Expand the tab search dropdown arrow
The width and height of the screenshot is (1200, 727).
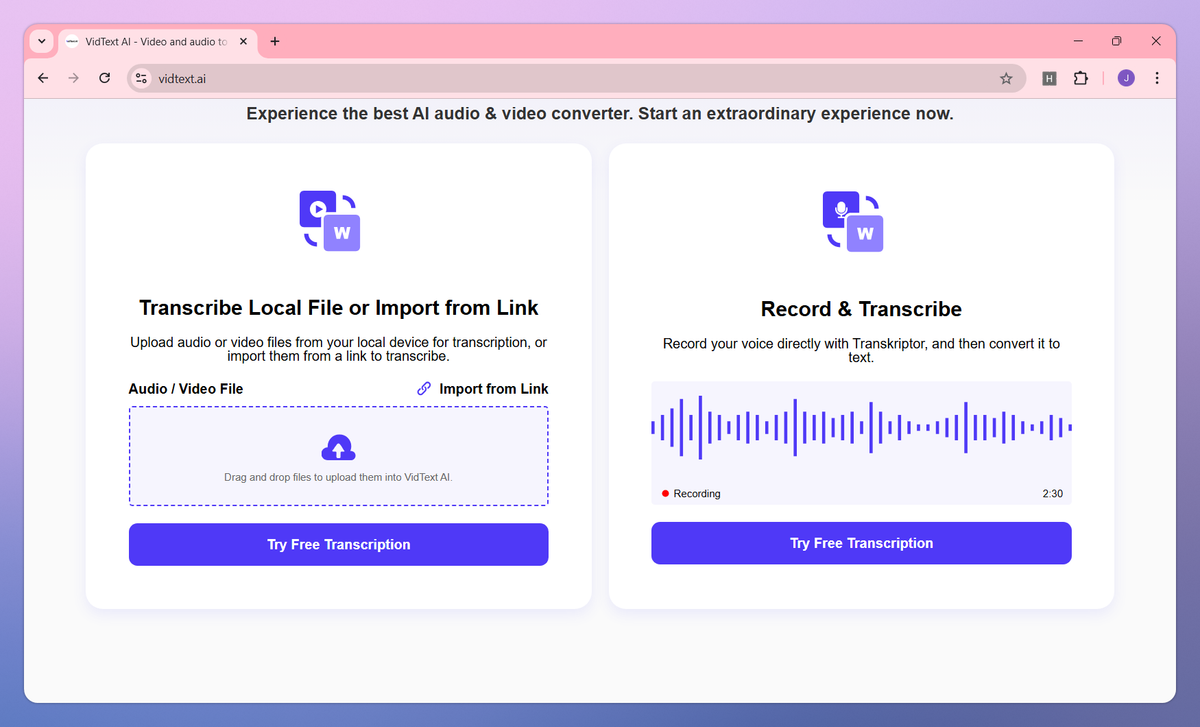tap(41, 41)
